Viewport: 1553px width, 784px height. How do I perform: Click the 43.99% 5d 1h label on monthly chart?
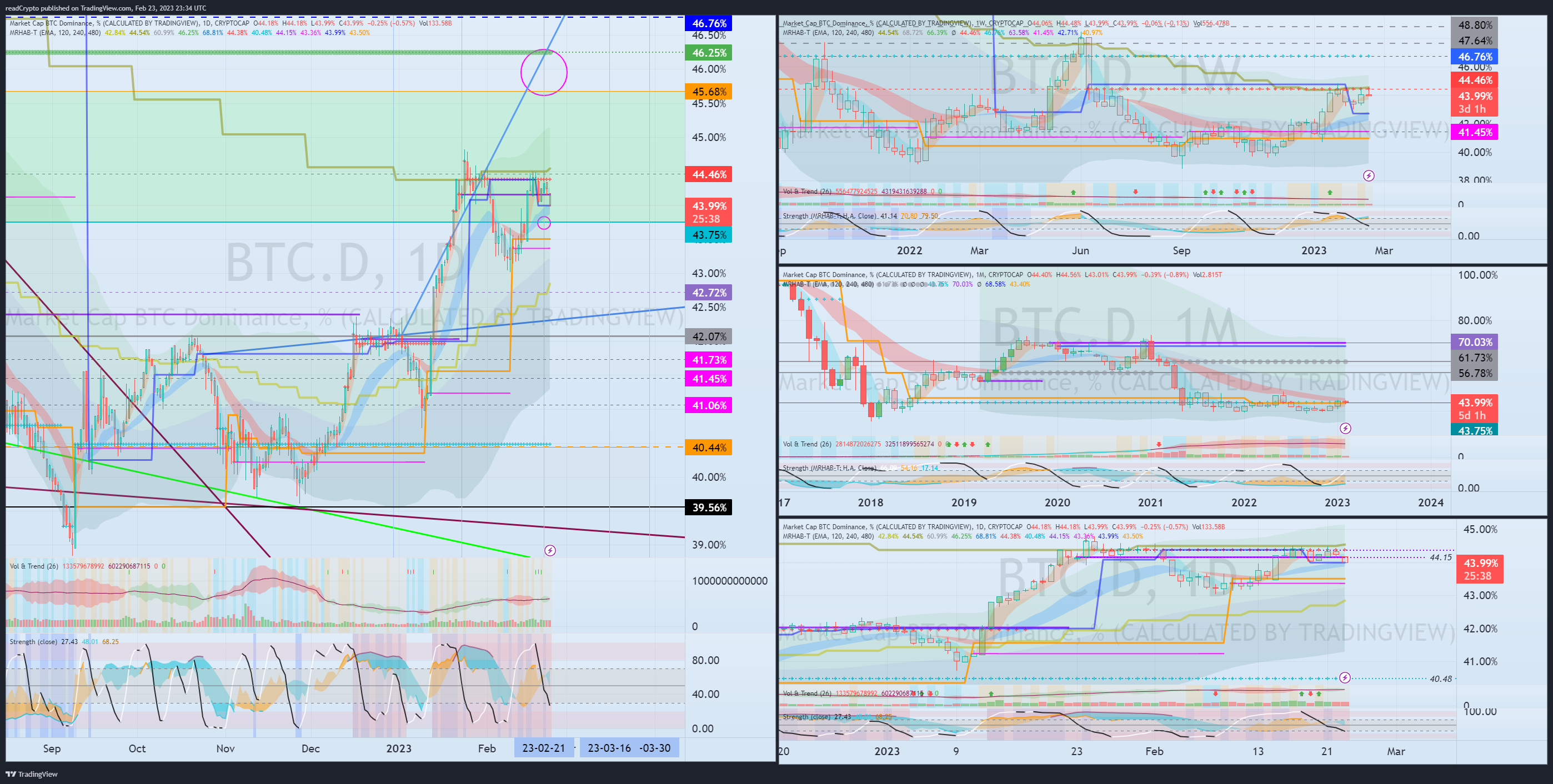coord(1475,409)
